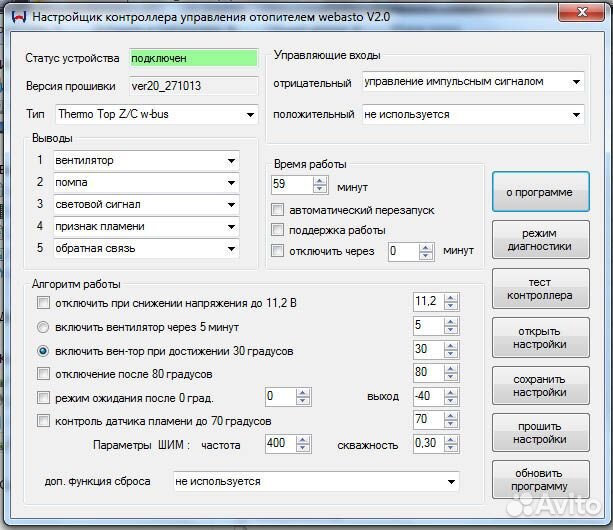Increase PWM frequency 400 spinner
Screen dimensions: 613x530
303,440
